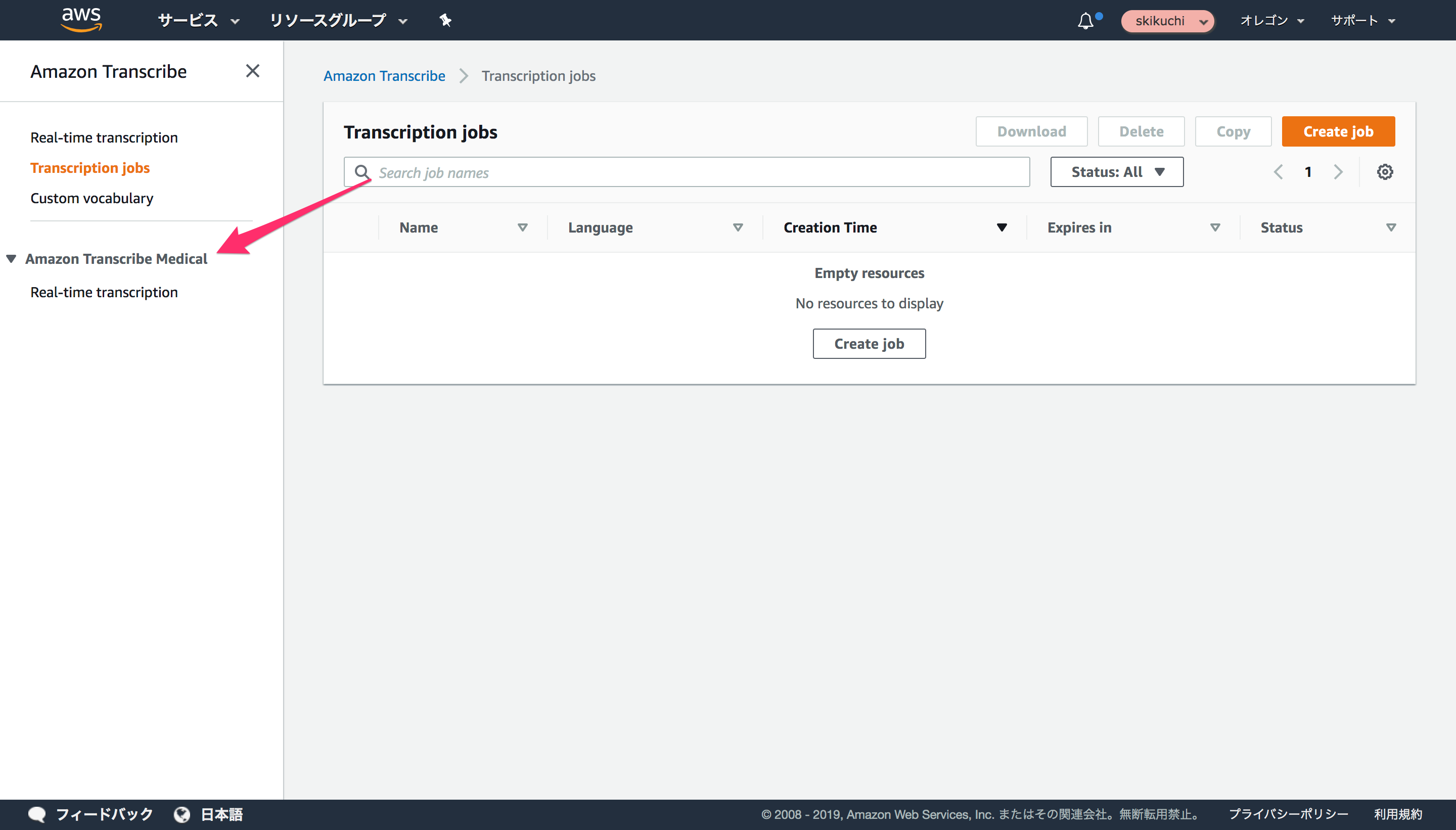Open the フィードバック speech bubble icon
Screen dimensions: 1456x830
36,814
